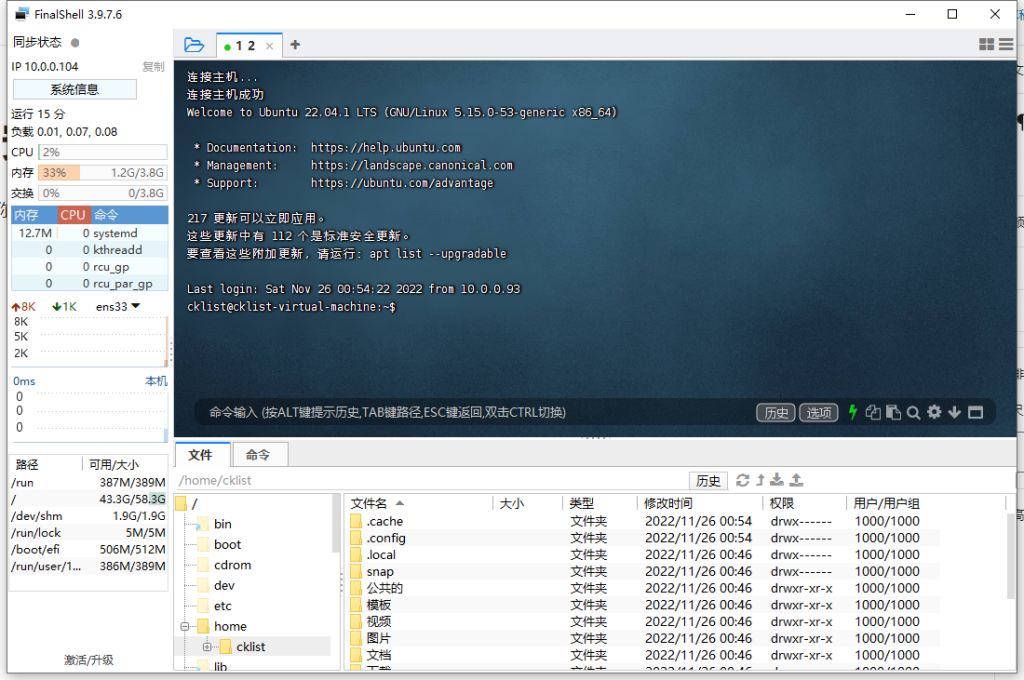Click the paste icon in command bar
Viewport: 1024px width, 680px height.
click(x=893, y=412)
